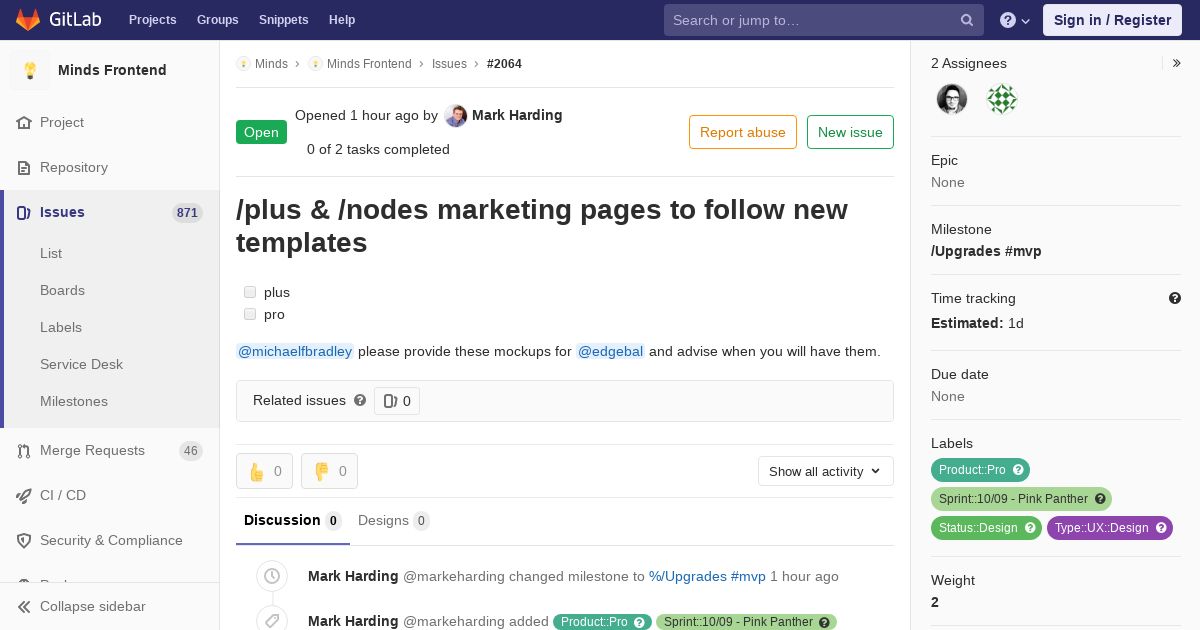Click the GitLab fox logo
The image size is (1200, 630).
28,20
